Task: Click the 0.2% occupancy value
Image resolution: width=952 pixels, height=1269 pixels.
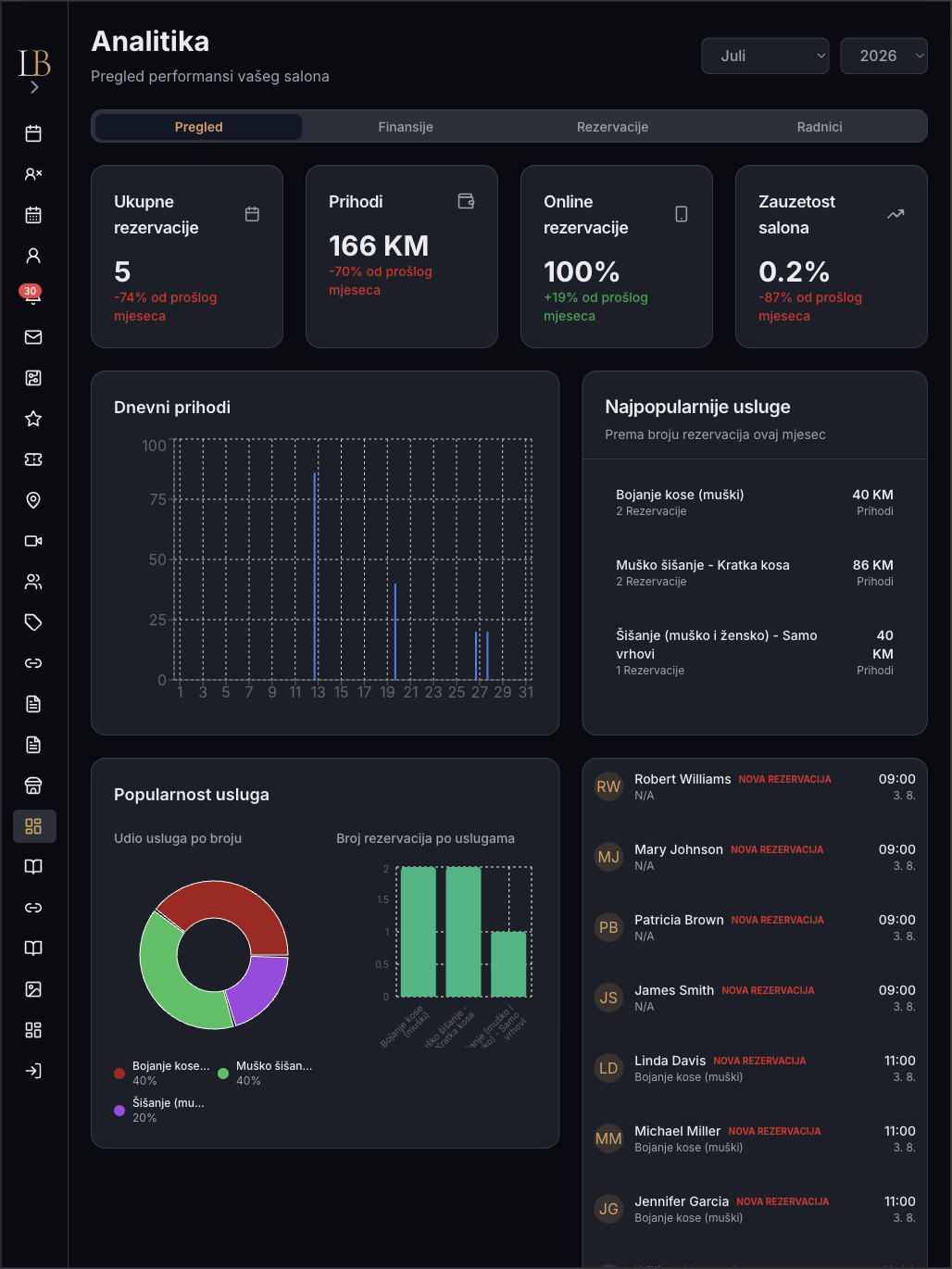Action: tap(794, 271)
